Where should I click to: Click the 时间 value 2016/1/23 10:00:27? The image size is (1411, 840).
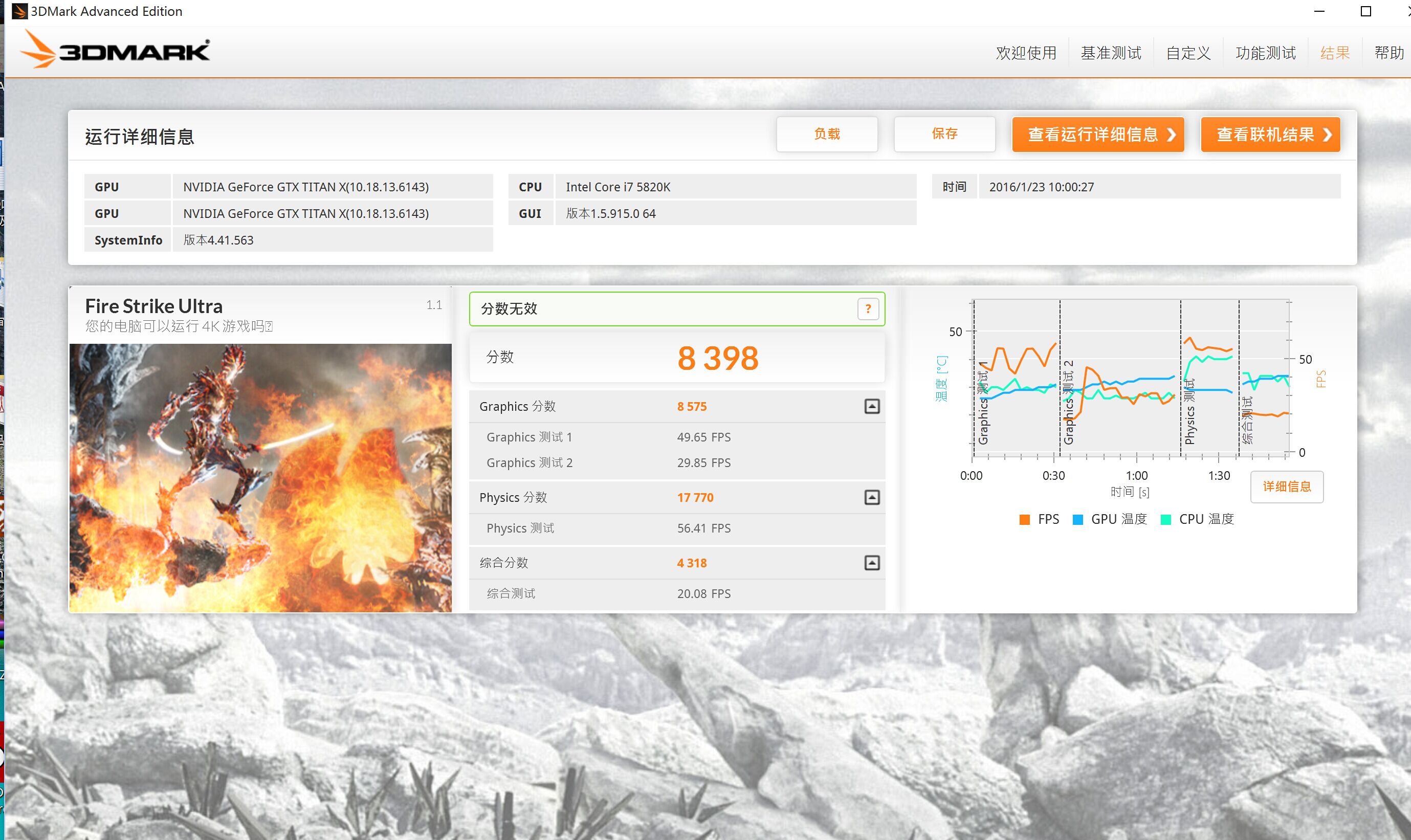[x=1160, y=187]
